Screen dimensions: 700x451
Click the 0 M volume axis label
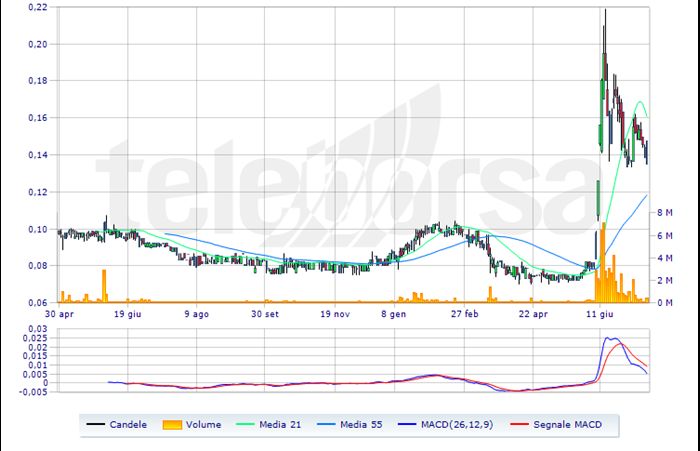click(665, 303)
